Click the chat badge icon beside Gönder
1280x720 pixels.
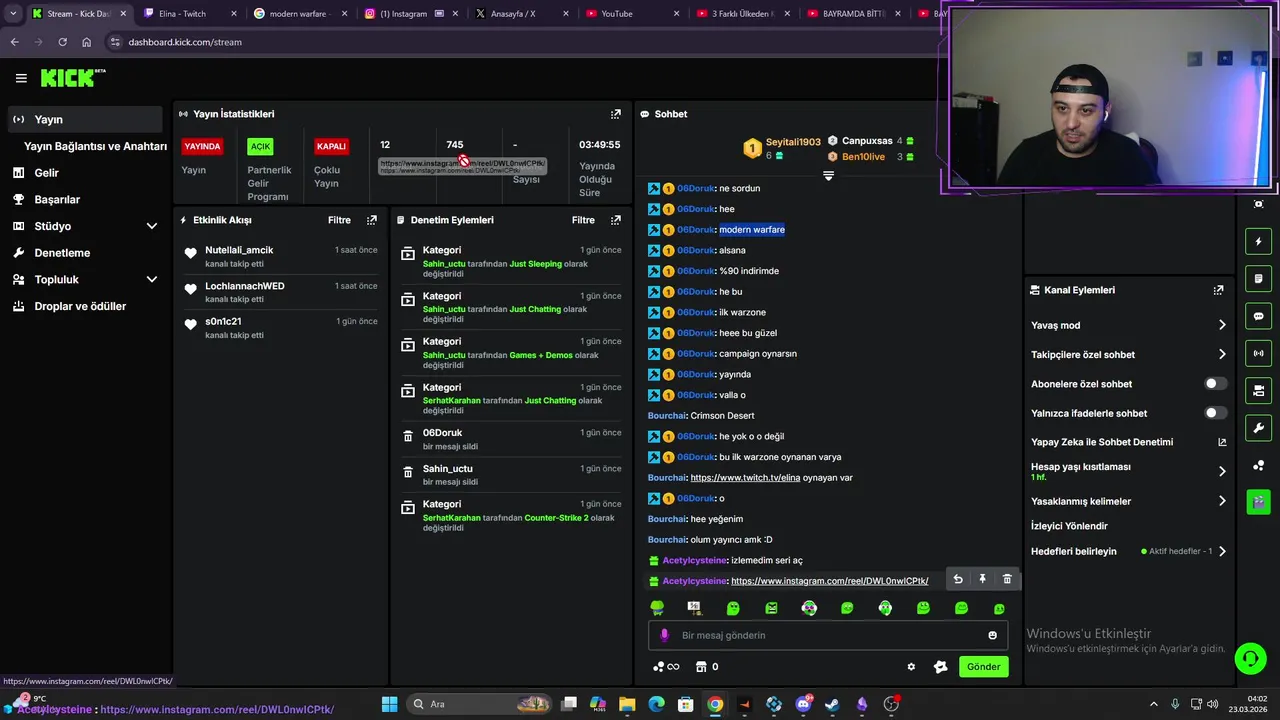coord(940,667)
